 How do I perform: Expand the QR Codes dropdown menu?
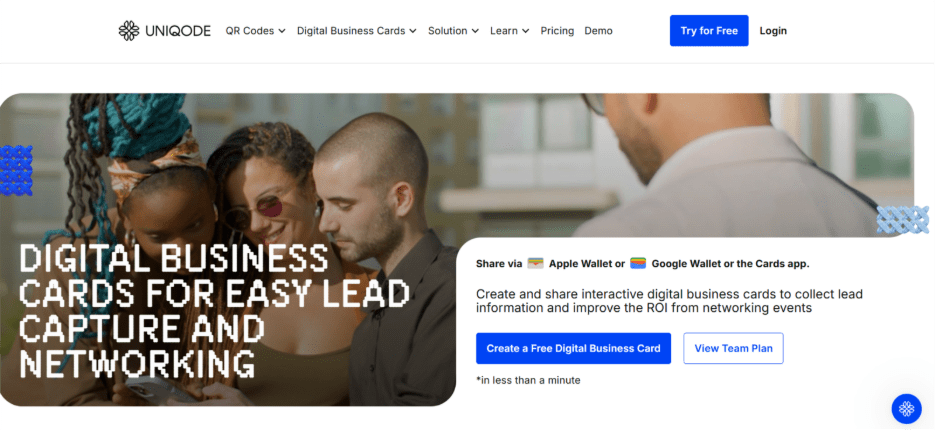point(255,31)
